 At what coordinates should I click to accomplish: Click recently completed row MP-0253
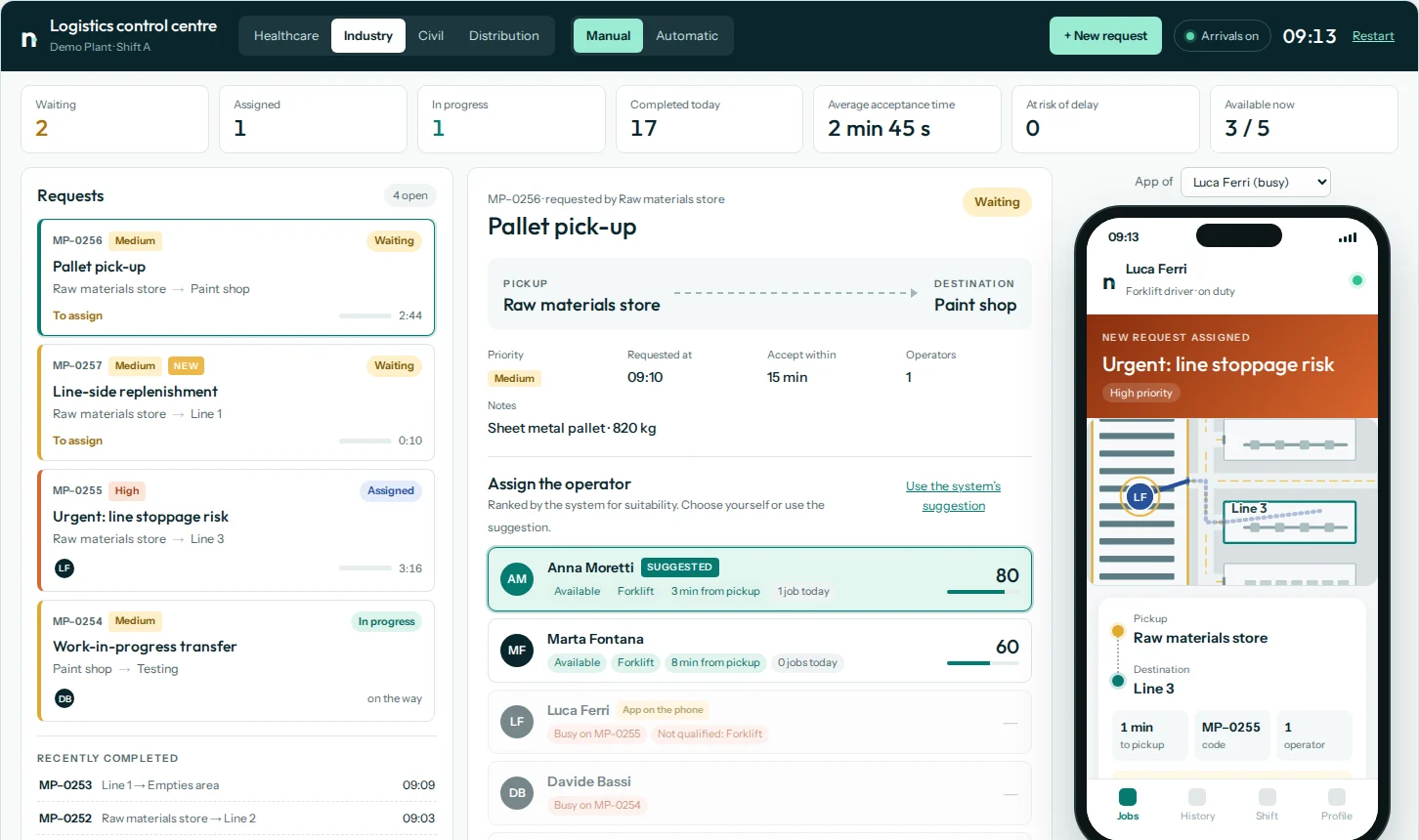[x=236, y=785]
